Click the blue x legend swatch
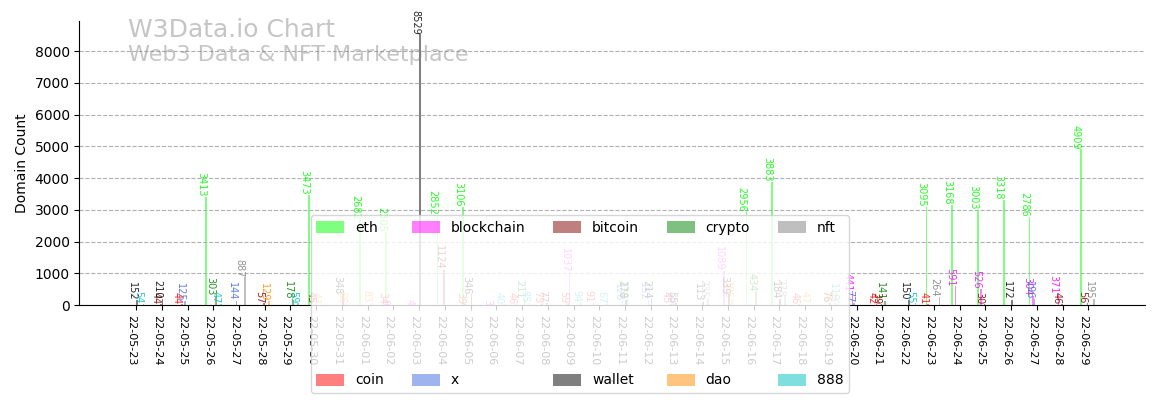The image size is (1160, 400). (x=426, y=380)
